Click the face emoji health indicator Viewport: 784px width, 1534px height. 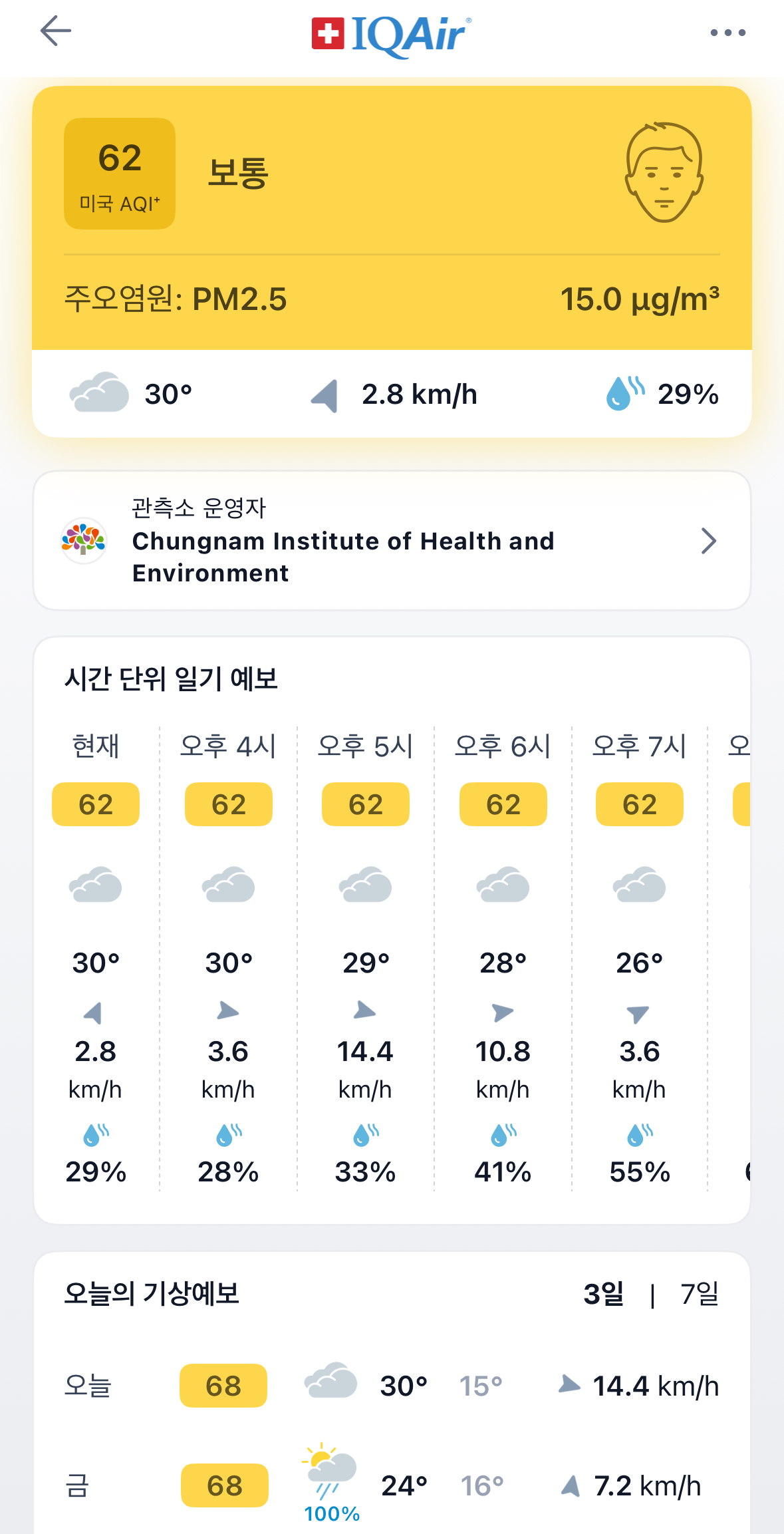[x=663, y=172]
